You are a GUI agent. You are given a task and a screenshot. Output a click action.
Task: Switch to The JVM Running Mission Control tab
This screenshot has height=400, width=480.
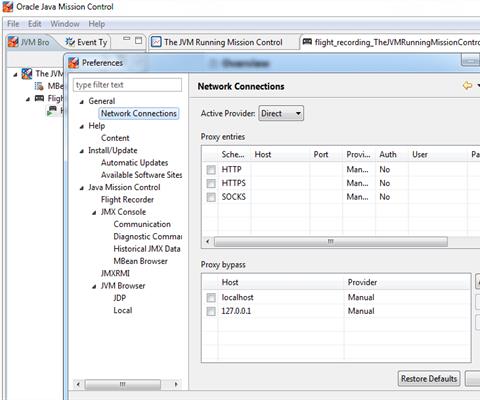(x=223, y=42)
